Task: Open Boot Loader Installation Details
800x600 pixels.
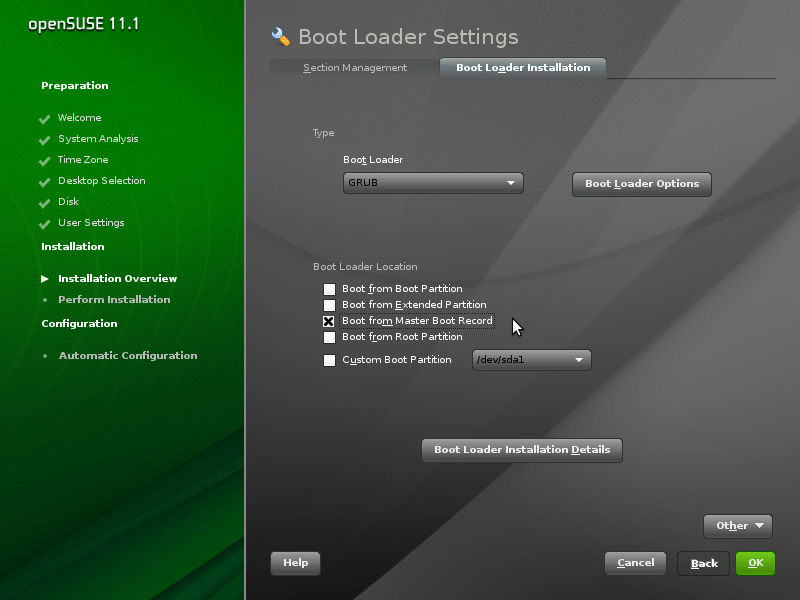Action: [522, 450]
